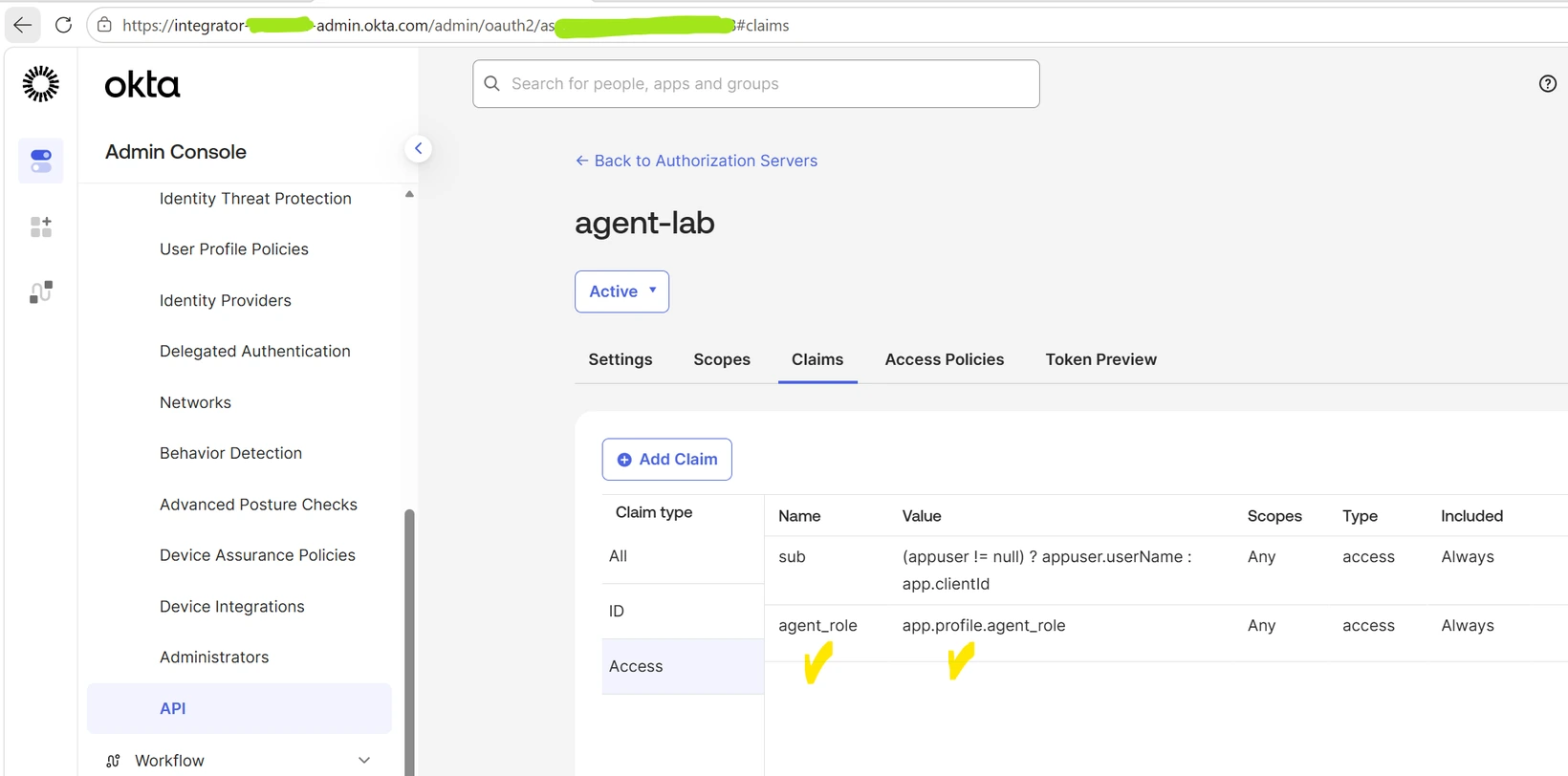Open Networks in the sidebar
Image resolution: width=1568 pixels, height=776 pixels.
click(195, 402)
